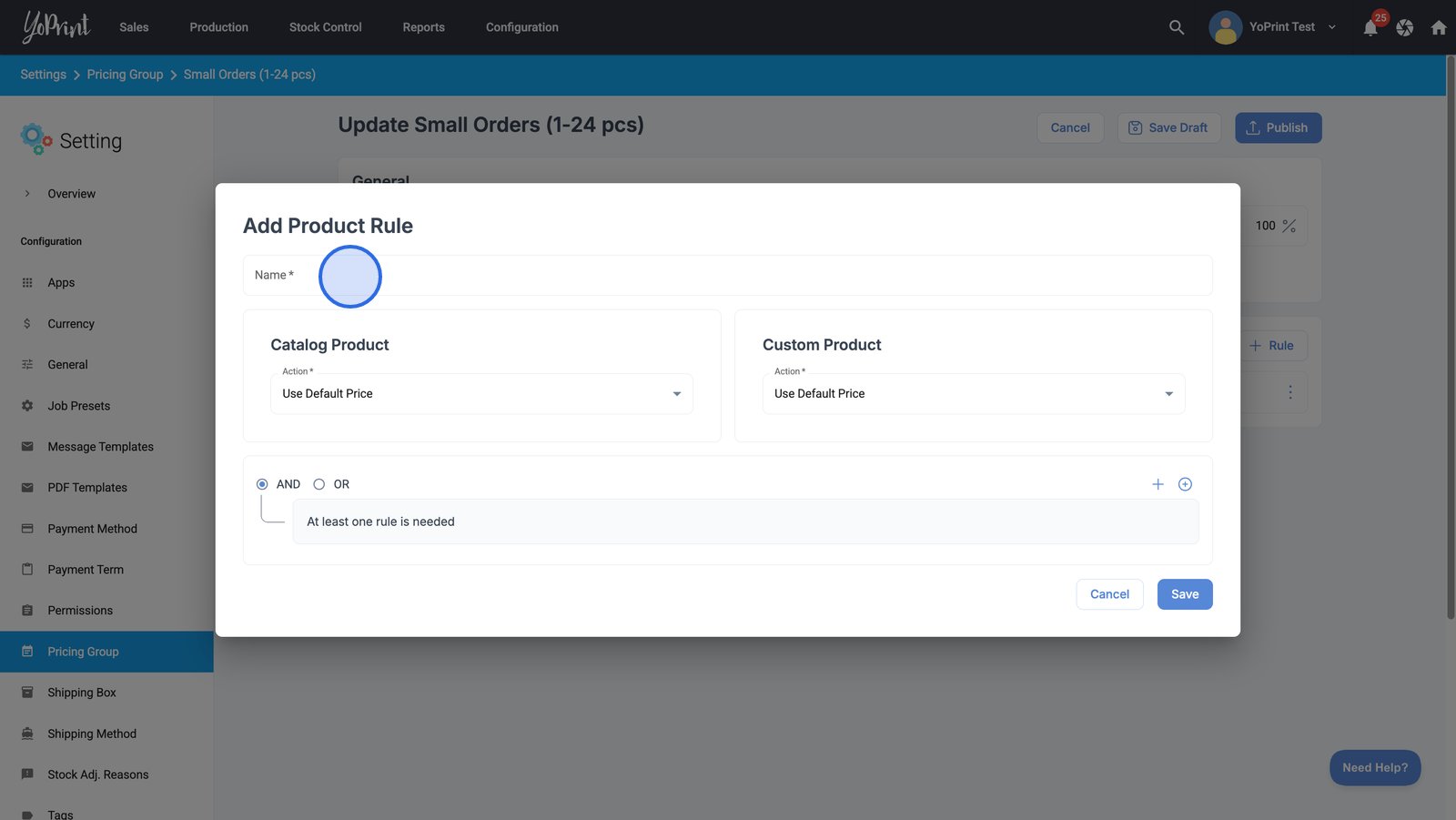This screenshot has width=1456, height=820.
Task: Open the three-dot rule options menu
Action: point(1289,392)
